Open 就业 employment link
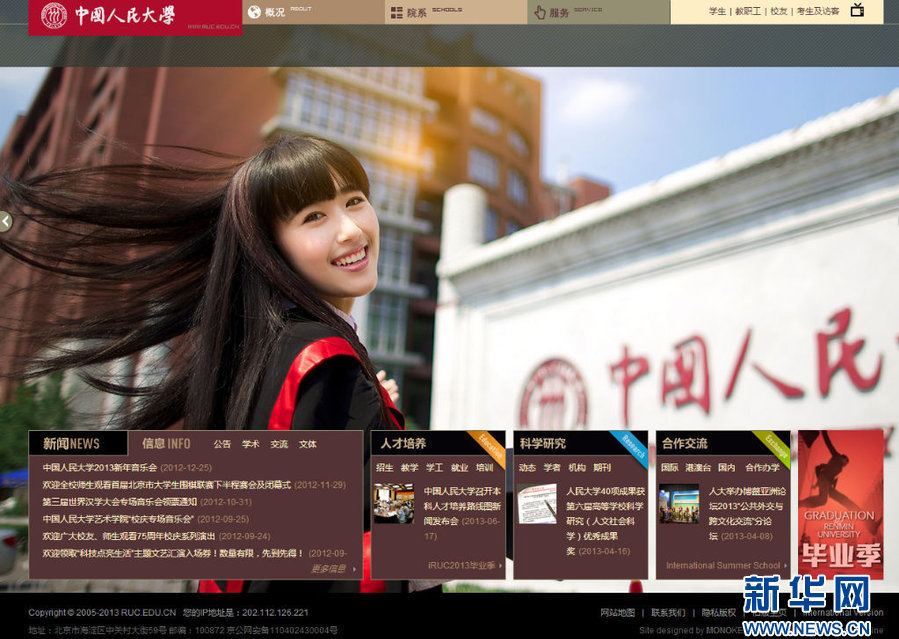Viewport: 899px width, 639px height. point(459,468)
